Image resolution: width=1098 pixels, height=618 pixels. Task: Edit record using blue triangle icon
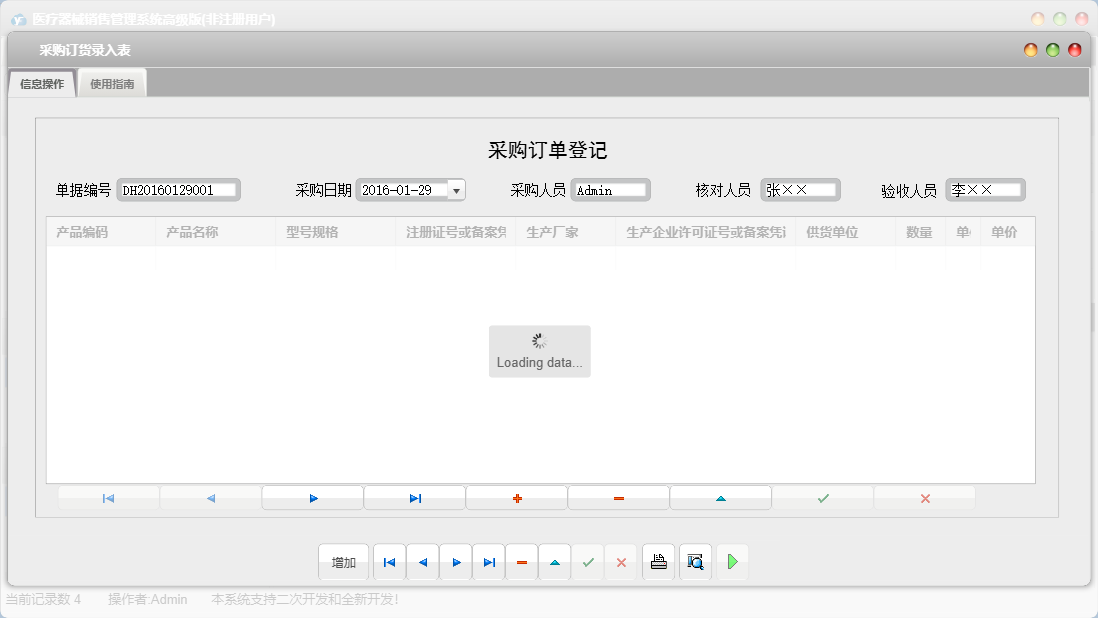coord(554,561)
